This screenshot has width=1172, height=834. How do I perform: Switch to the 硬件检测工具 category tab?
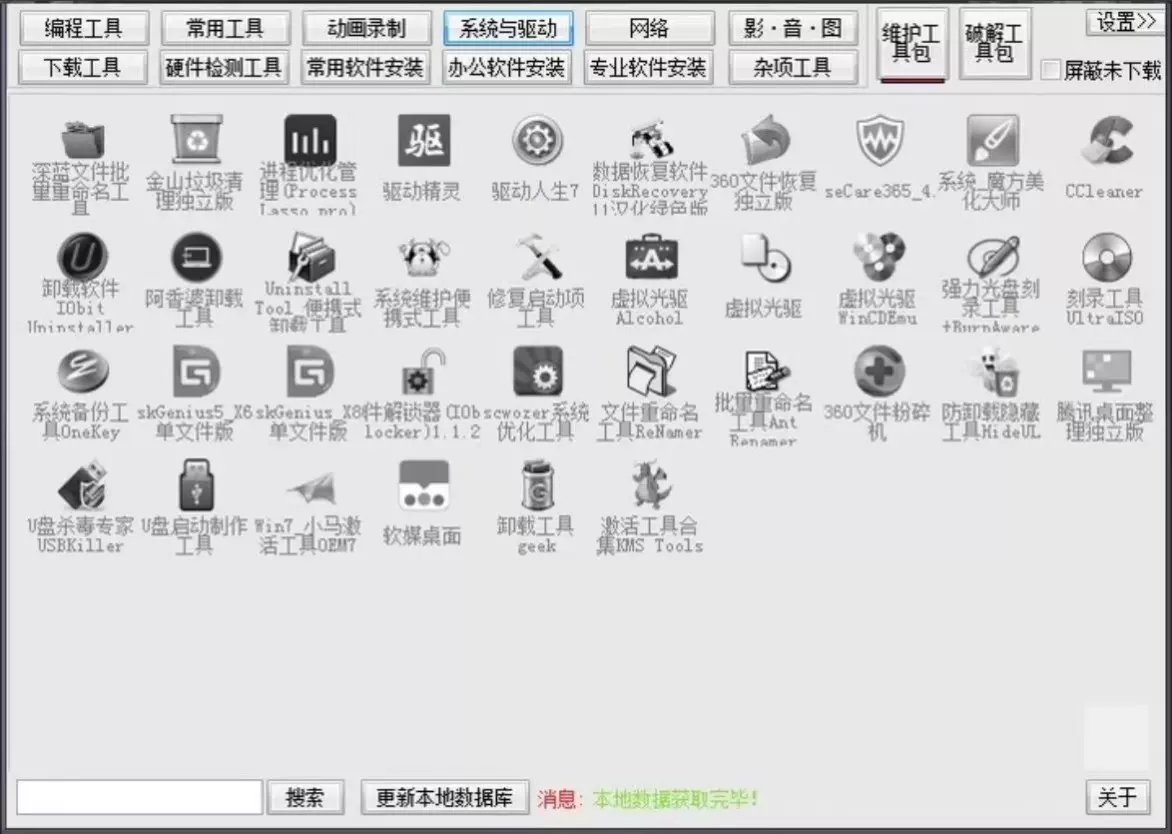pyautogui.click(x=225, y=68)
